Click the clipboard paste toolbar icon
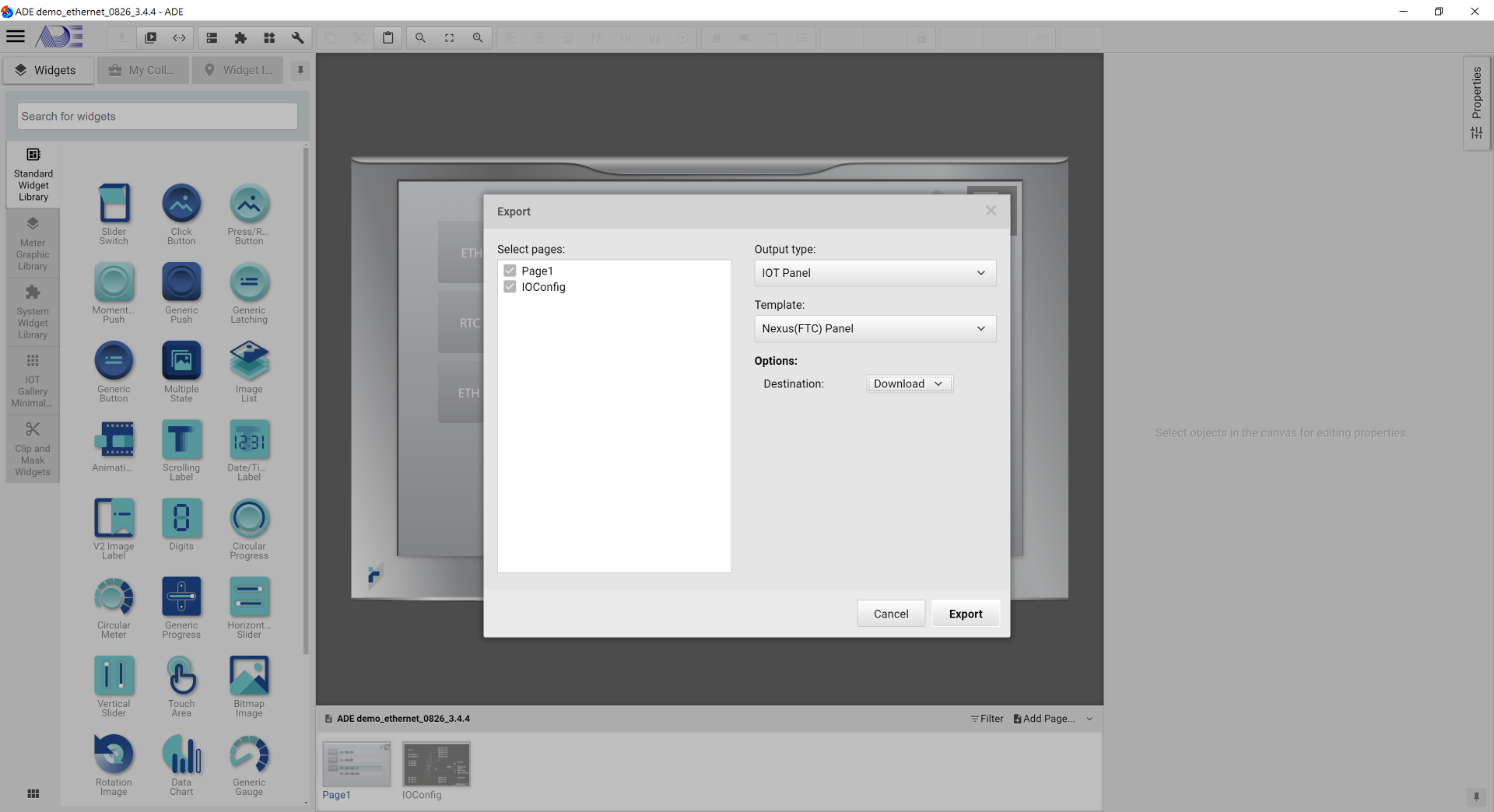Screen dimensions: 1494x812 pos(388,37)
